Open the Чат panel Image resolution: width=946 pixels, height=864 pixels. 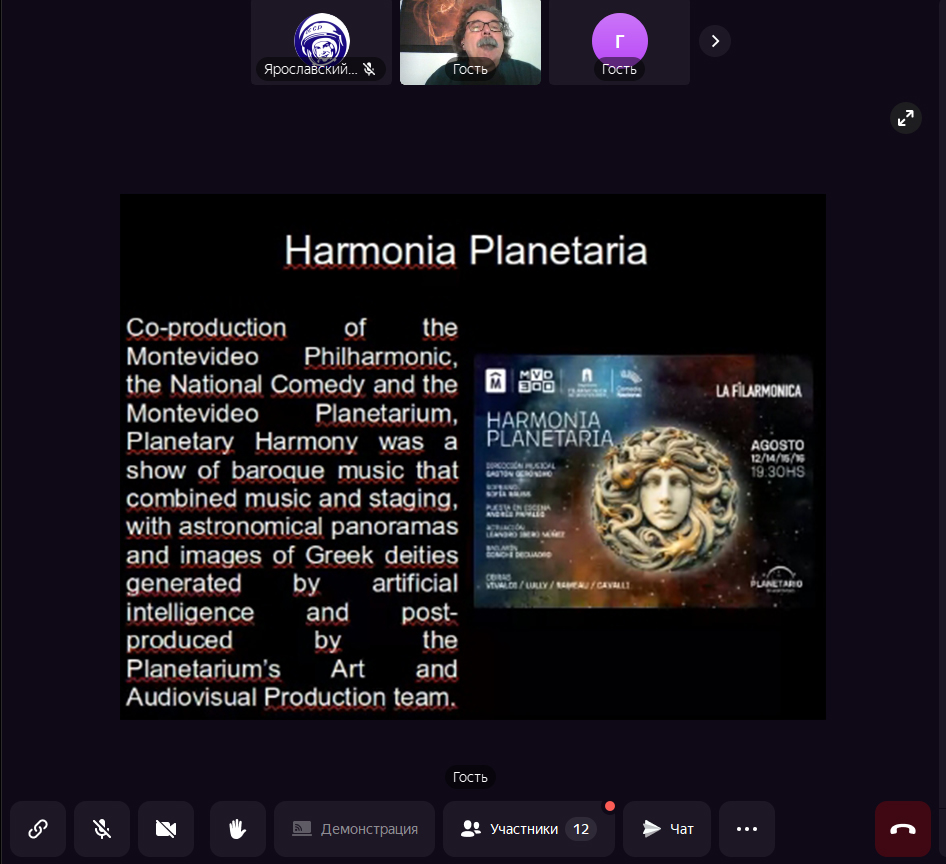click(667, 829)
